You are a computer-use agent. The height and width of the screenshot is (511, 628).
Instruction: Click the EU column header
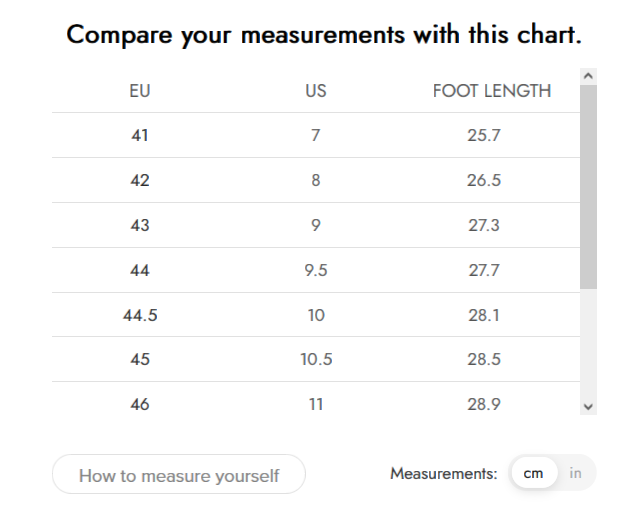tap(140, 91)
